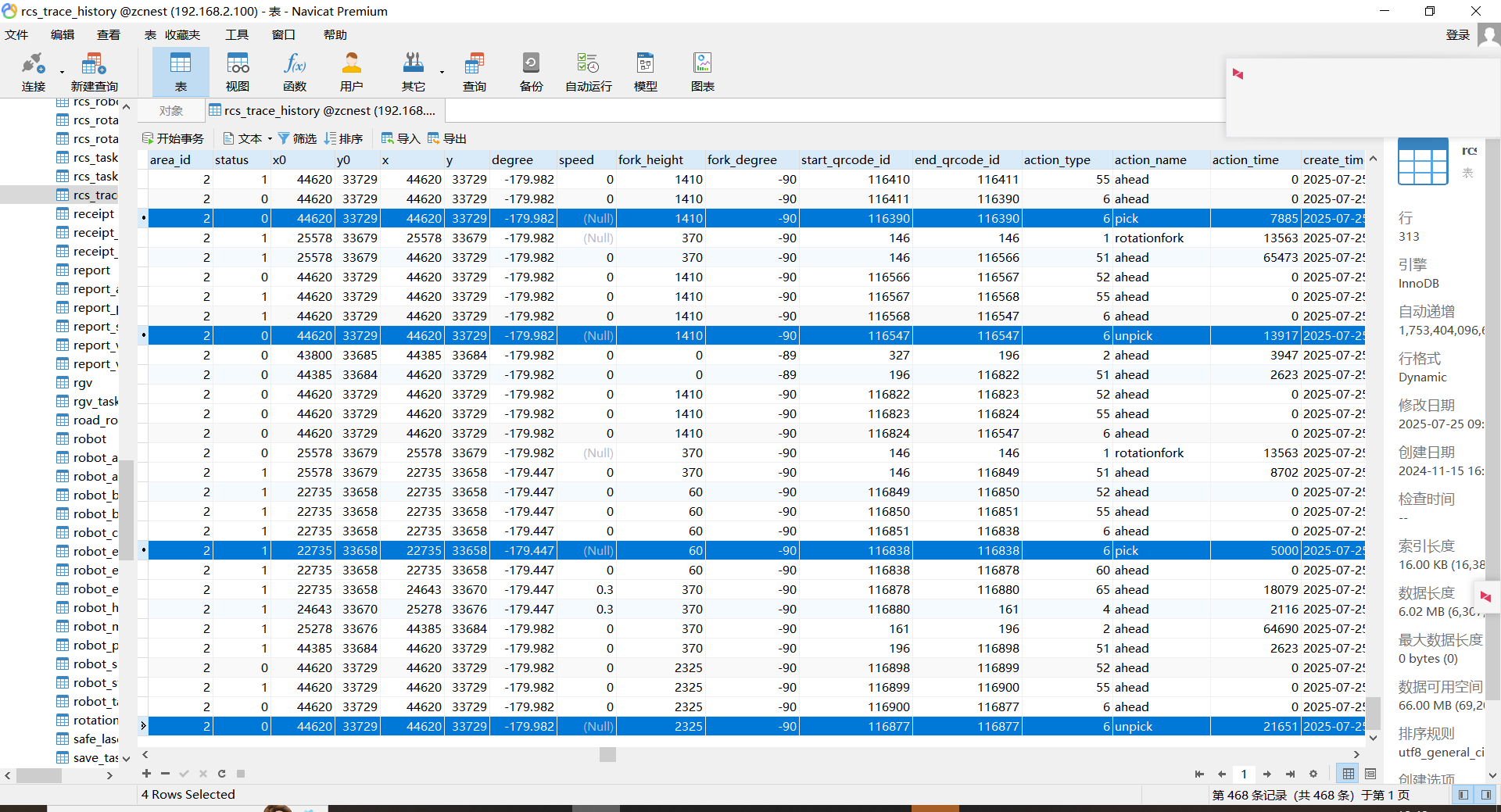Switch to form view display
This screenshot has width=1501, height=812.
1370,774
